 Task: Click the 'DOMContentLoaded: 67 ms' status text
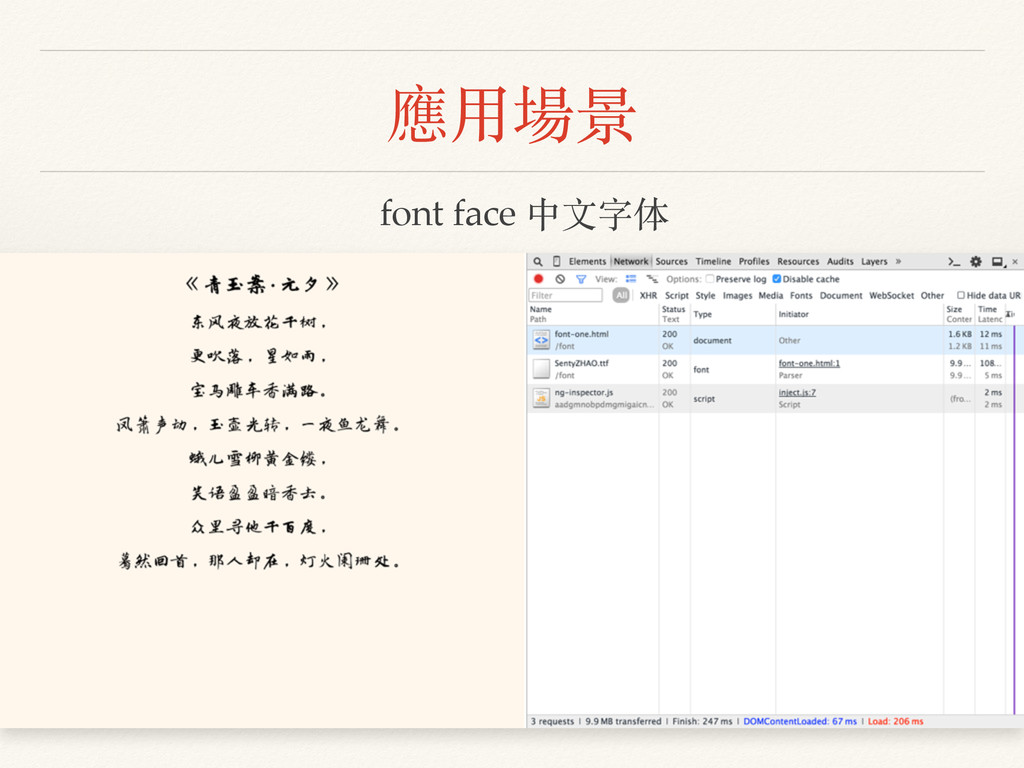(x=800, y=721)
